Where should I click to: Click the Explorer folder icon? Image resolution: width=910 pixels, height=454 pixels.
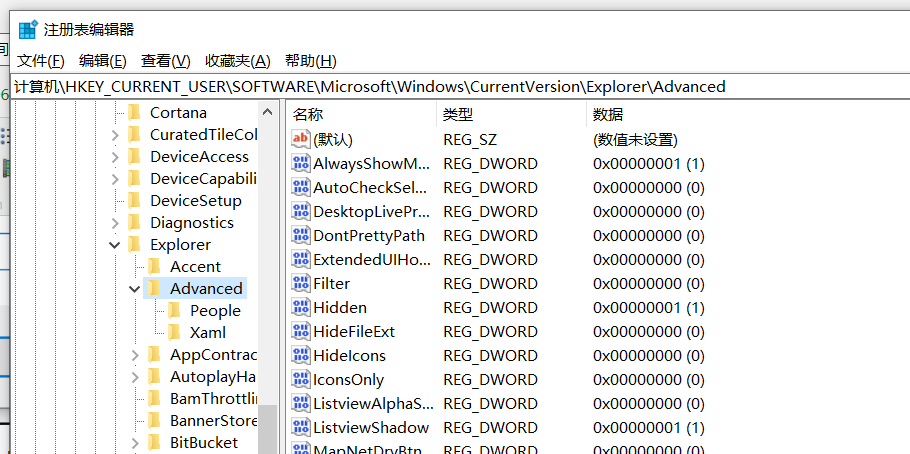(x=134, y=244)
